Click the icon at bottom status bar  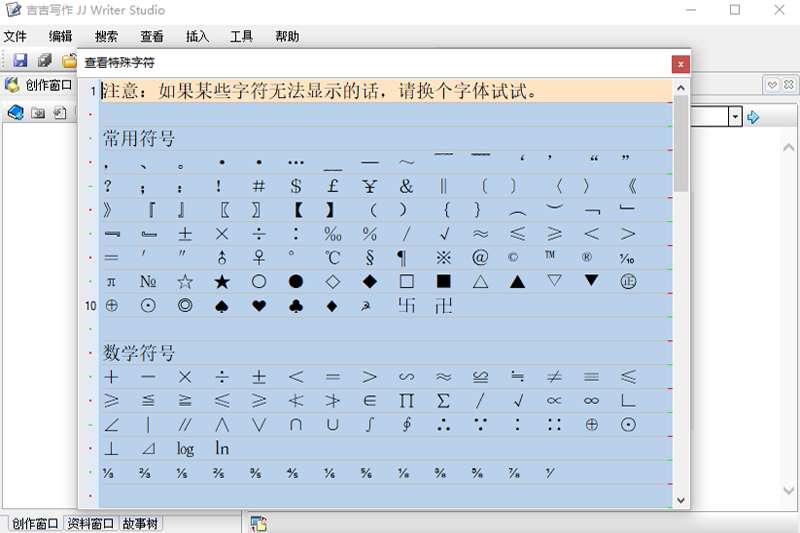pos(258,523)
